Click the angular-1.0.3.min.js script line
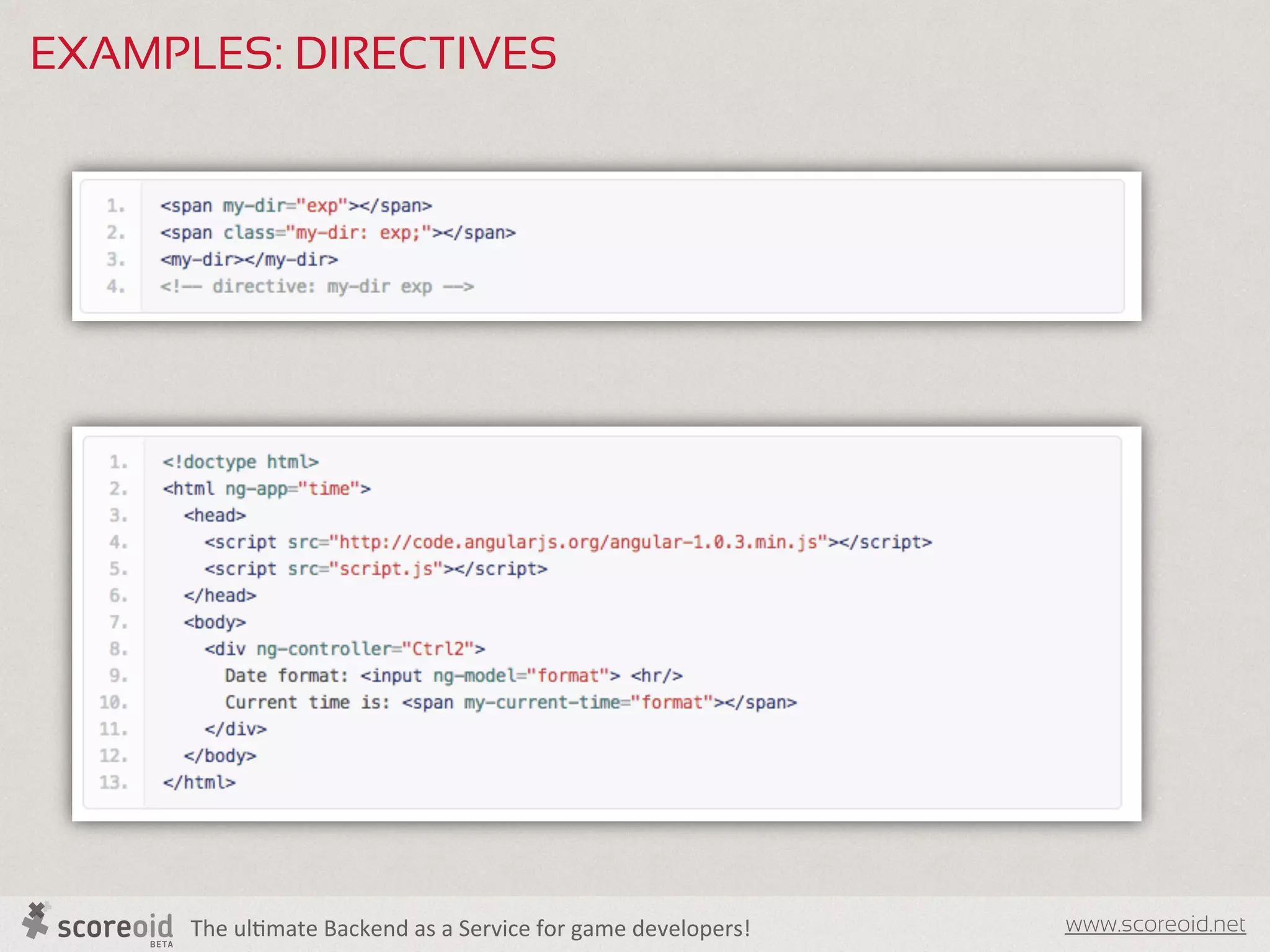The width and height of the screenshot is (1270, 952). coord(568,542)
